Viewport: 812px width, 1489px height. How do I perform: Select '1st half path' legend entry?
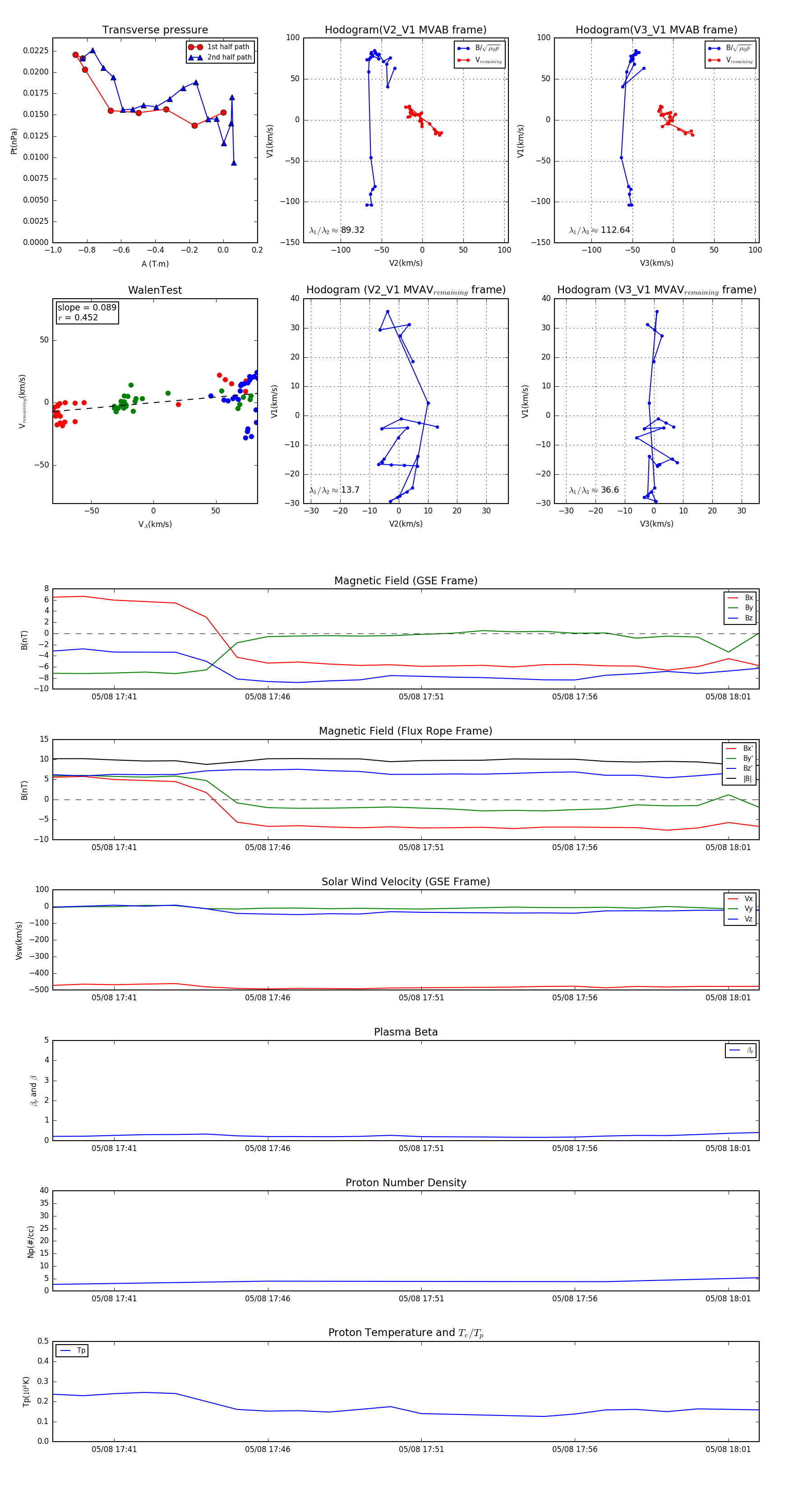coord(220,47)
